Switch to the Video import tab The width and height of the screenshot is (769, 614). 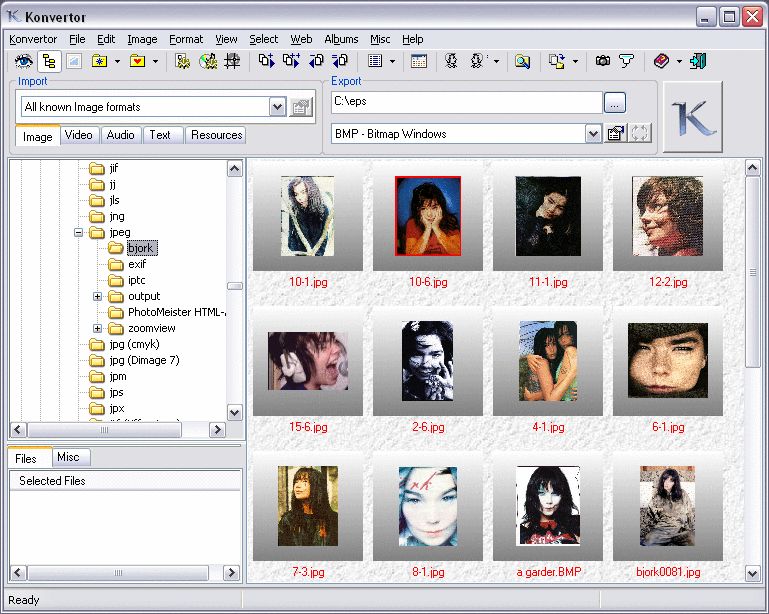pyautogui.click(x=78, y=135)
